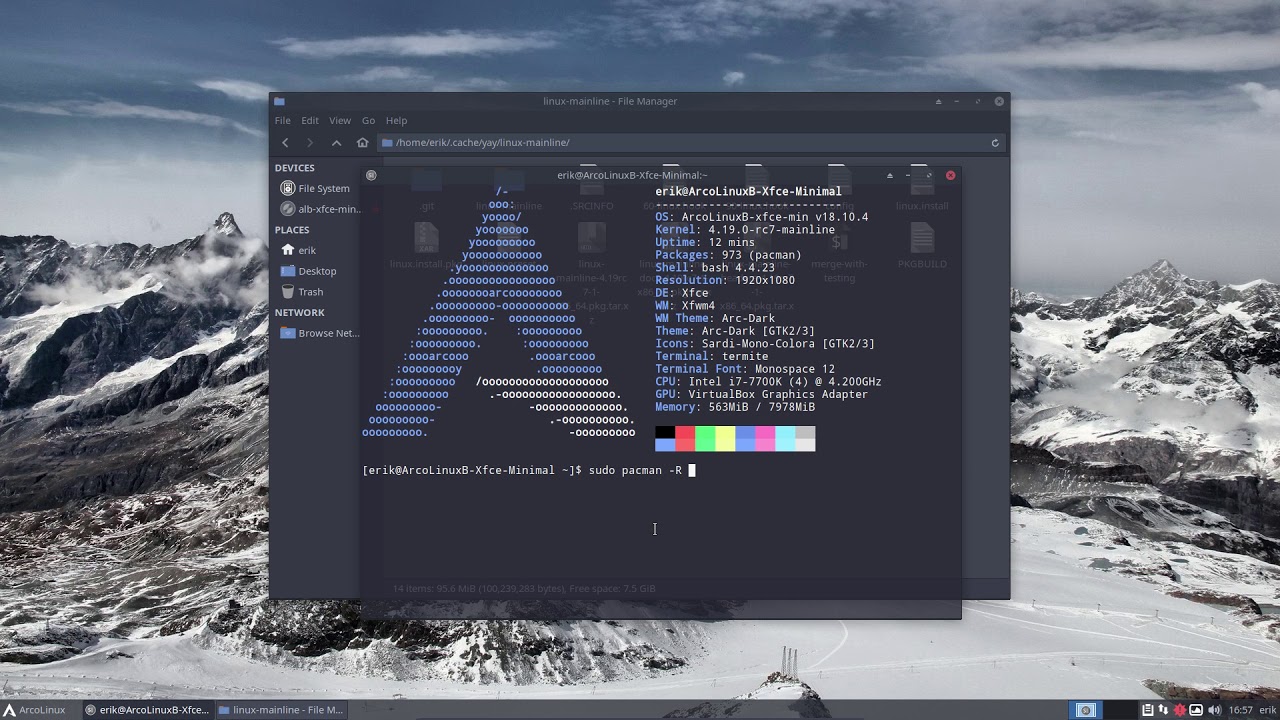The width and height of the screenshot is (1280, 720).
Task: Open the ArcoLinux applications menu
Action: tap(34, 710)
